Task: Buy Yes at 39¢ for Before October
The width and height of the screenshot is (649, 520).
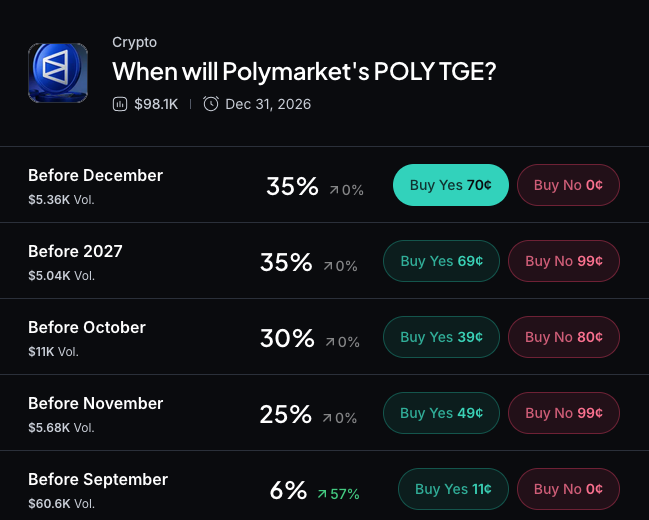Action: pyautogui.click(x=441, y=337)
